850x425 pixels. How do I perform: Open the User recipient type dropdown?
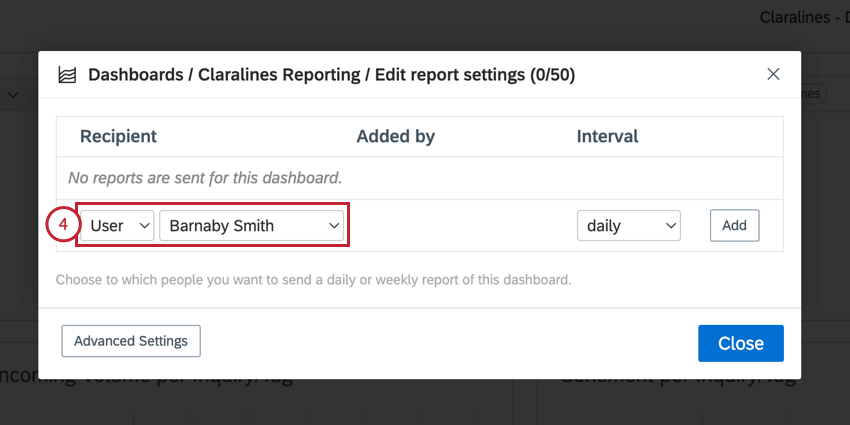[x=117, y=226]
